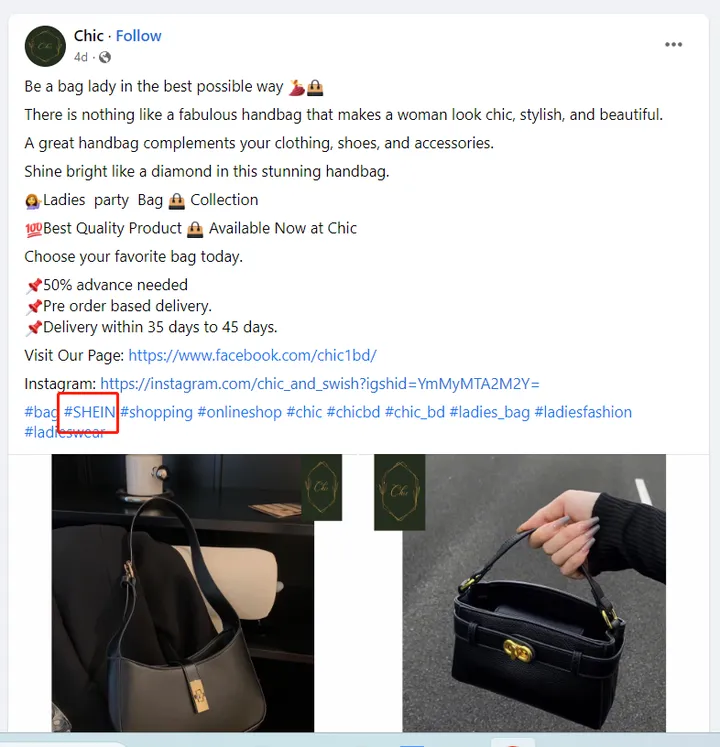This screenshot has height=747, width=720.
Task: Open the #SHEIN hashtag
Action: click(90, 412)
